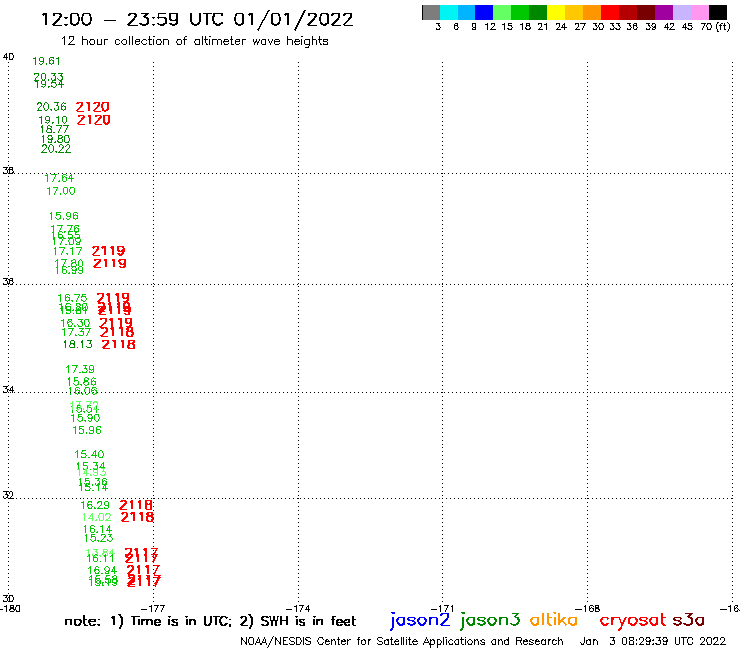Click the red time 2120 beside 20.36

point(92,107)
